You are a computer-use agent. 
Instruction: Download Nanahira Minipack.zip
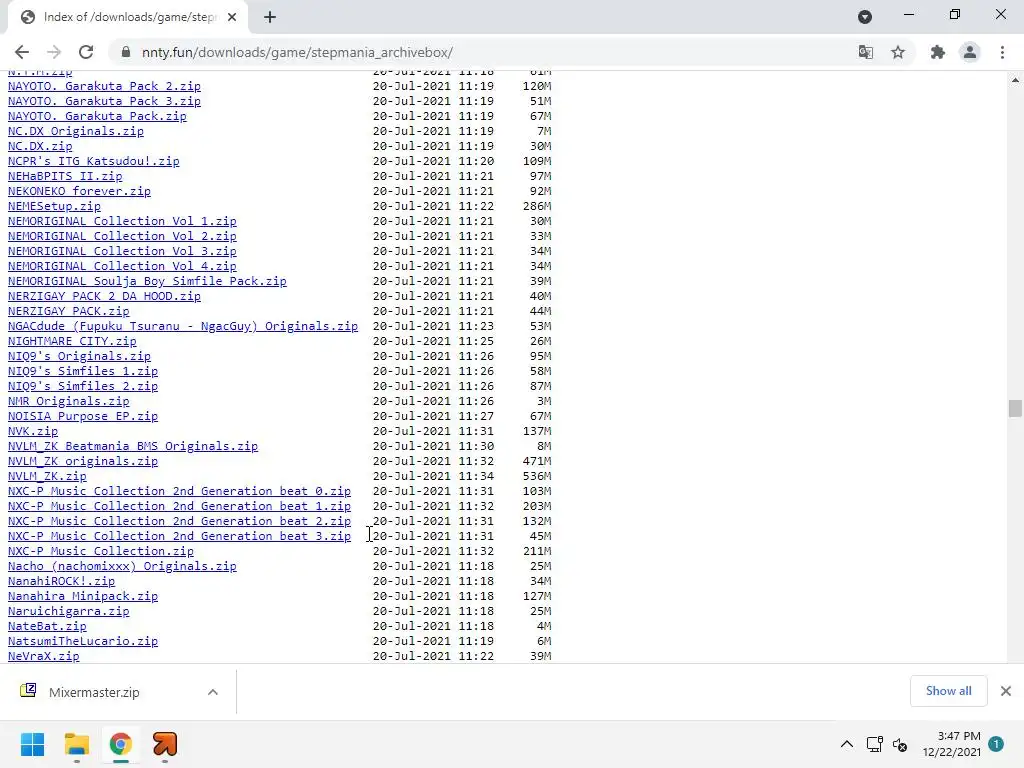(x=83, y=597)
